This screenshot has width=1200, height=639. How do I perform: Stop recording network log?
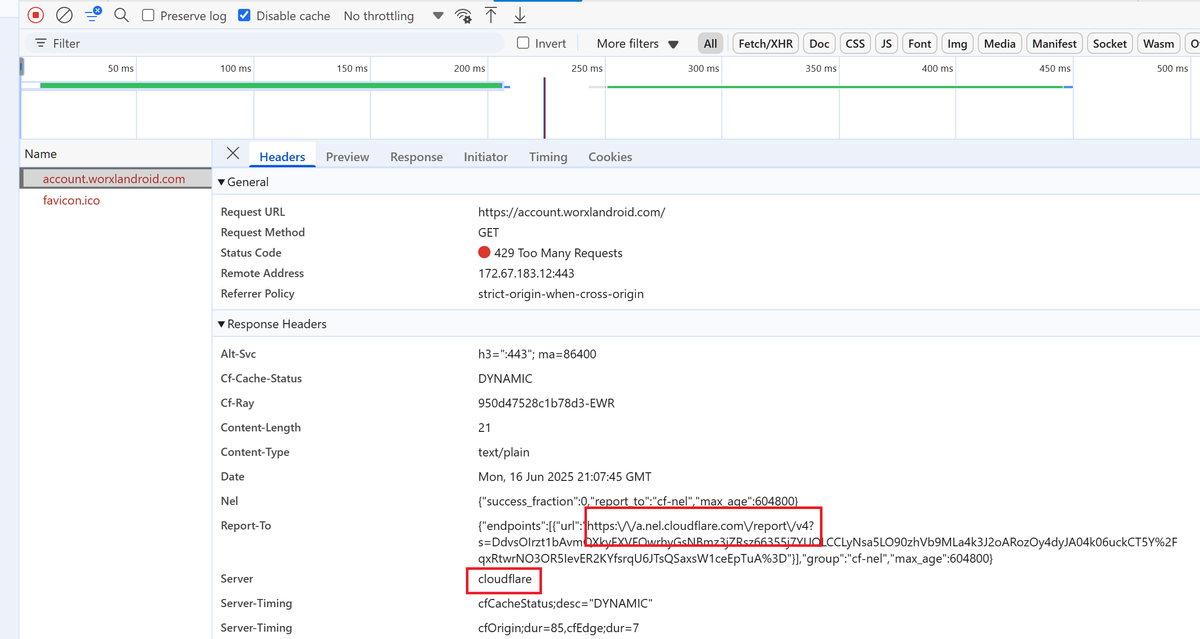[x=36, y=15]
